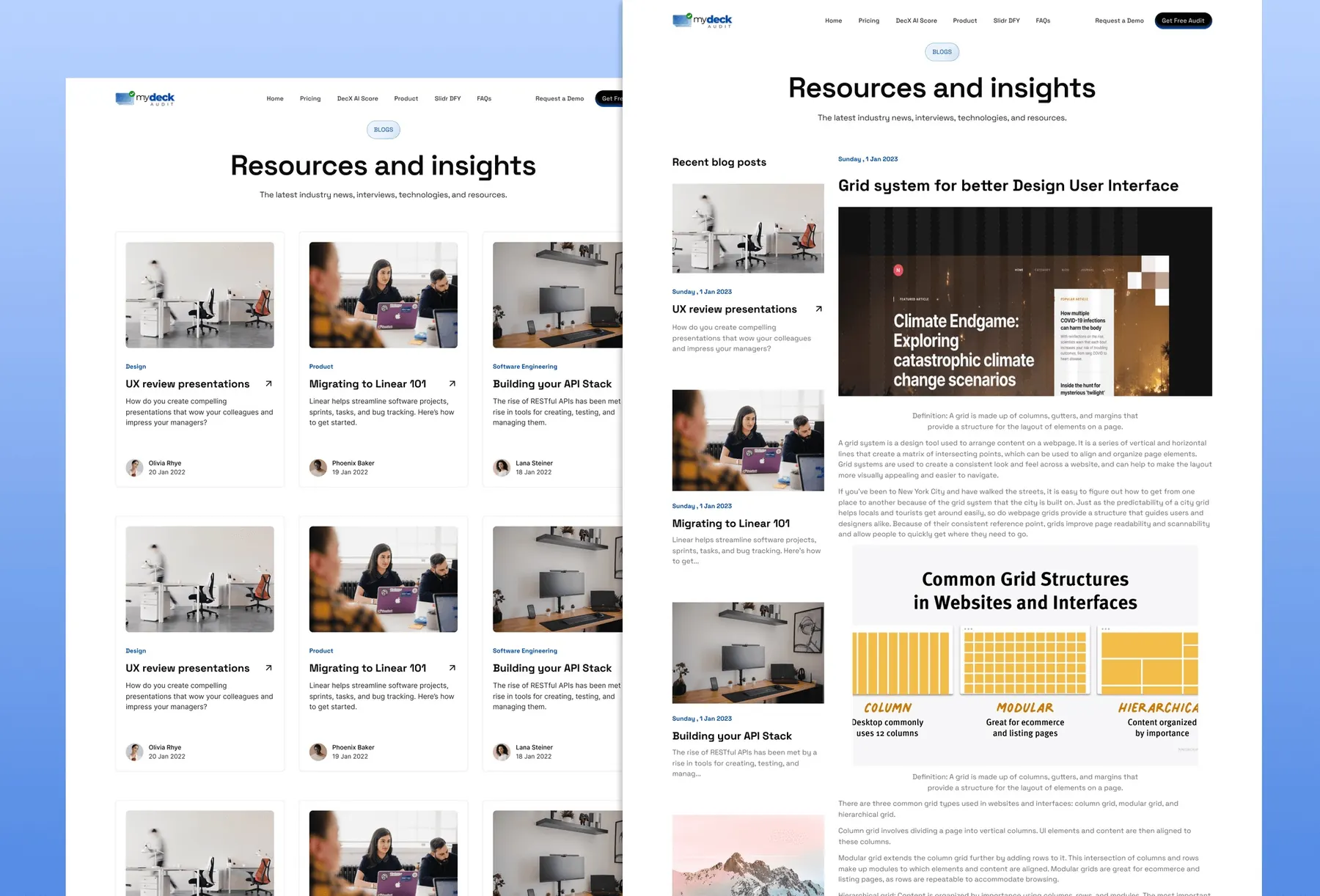Click Olivia Rhye avatar dated 20 Jan 2022 in first row
The width and height of the screenshot is (1320, 896).
coord(134,468)
